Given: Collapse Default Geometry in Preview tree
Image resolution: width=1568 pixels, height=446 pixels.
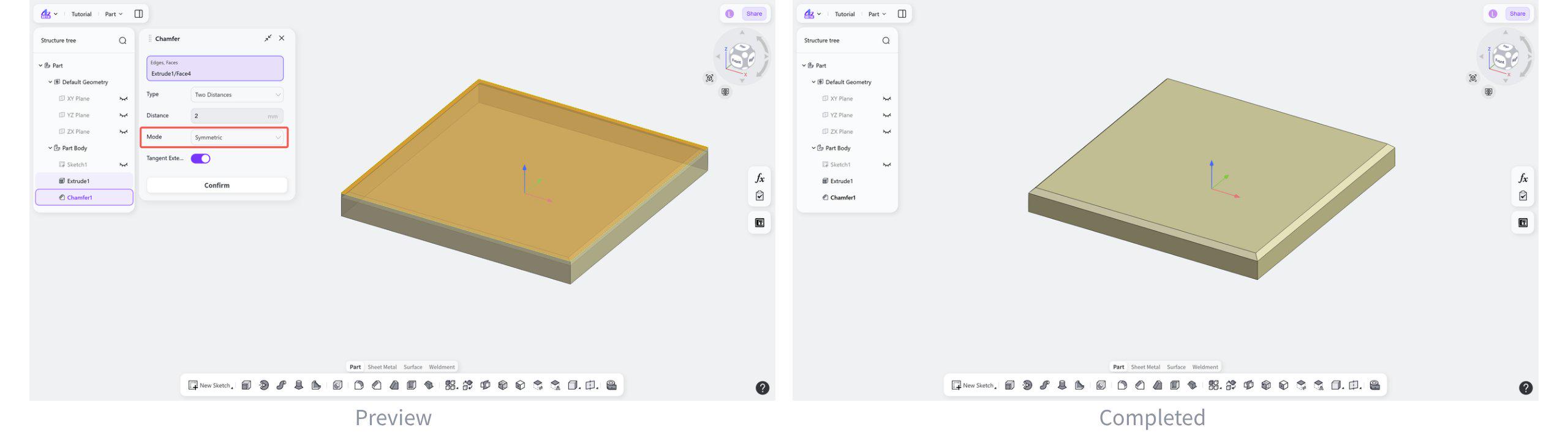Looking at the screenshot, I should [50, 82].
